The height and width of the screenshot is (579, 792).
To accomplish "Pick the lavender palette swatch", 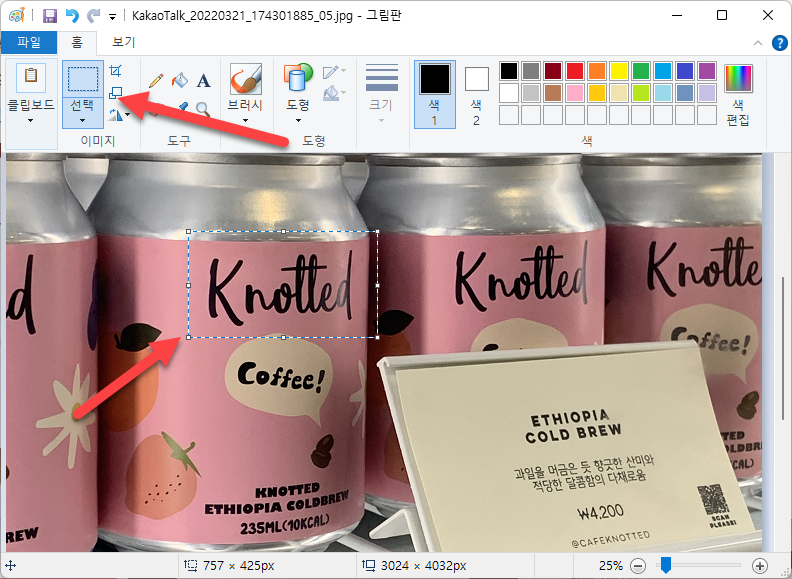I will click(707, 93).
